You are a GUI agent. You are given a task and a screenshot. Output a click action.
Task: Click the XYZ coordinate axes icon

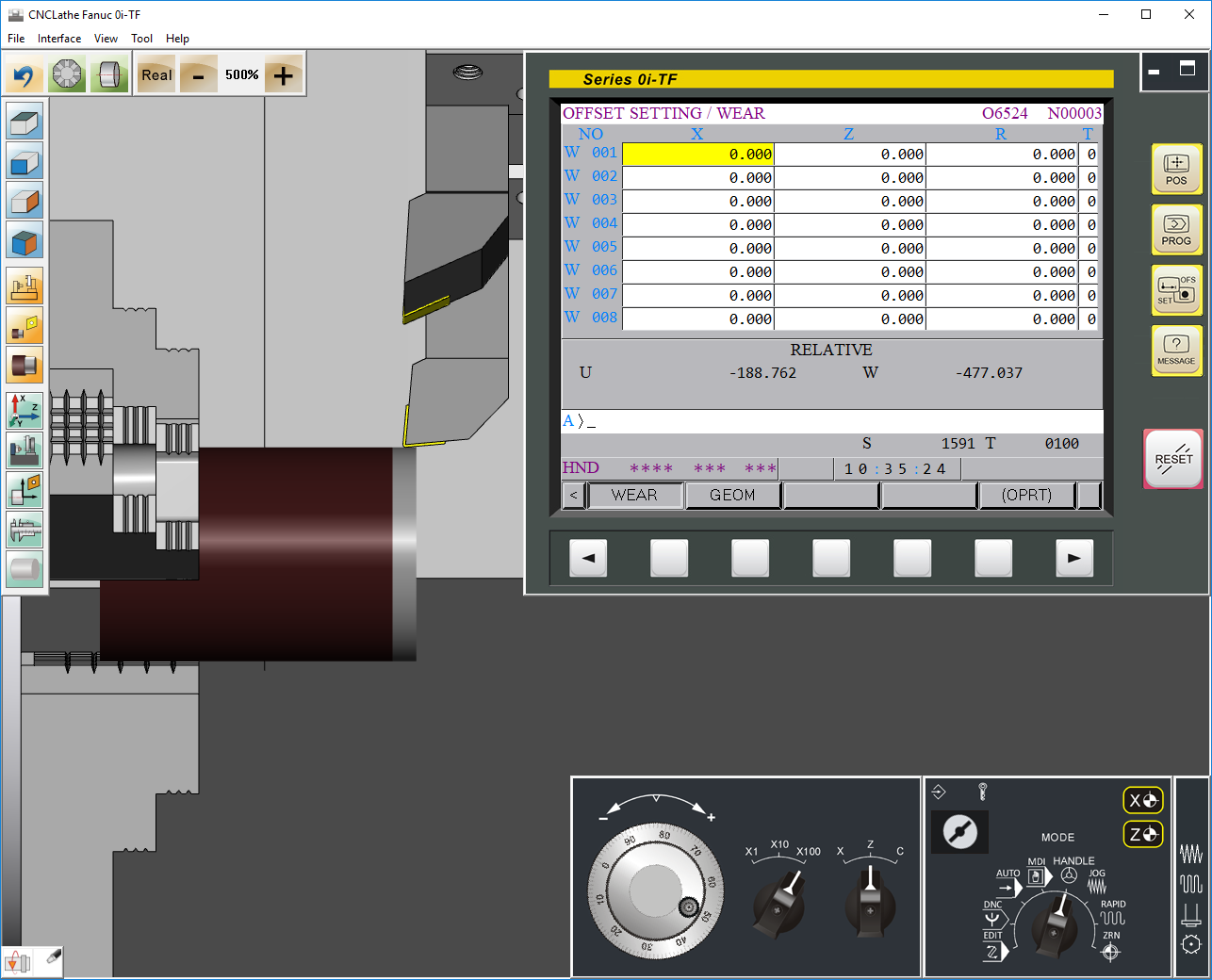coord(25,410)
